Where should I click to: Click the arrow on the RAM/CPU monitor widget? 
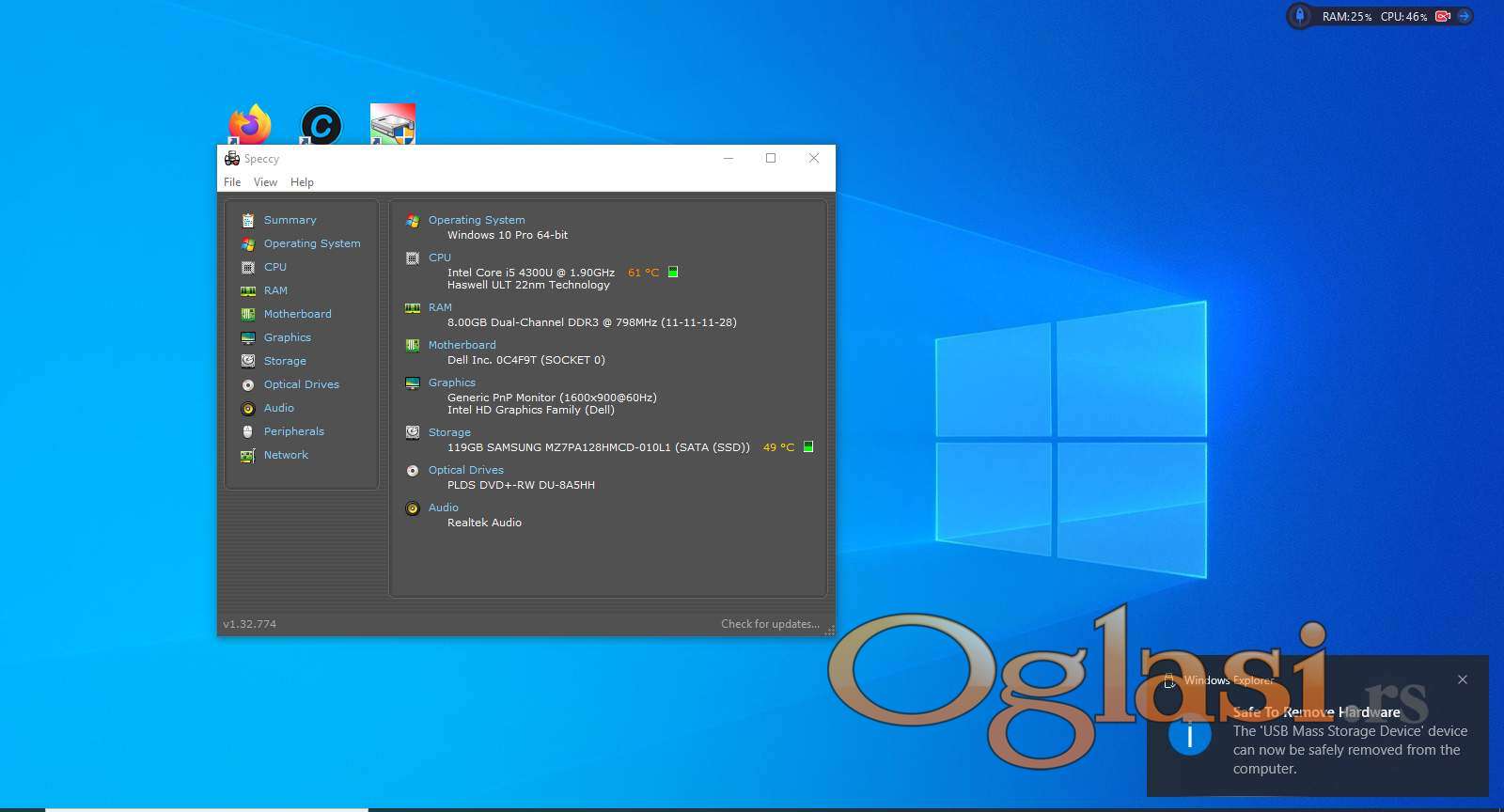pyautogui.click(x=1464, y=16)
